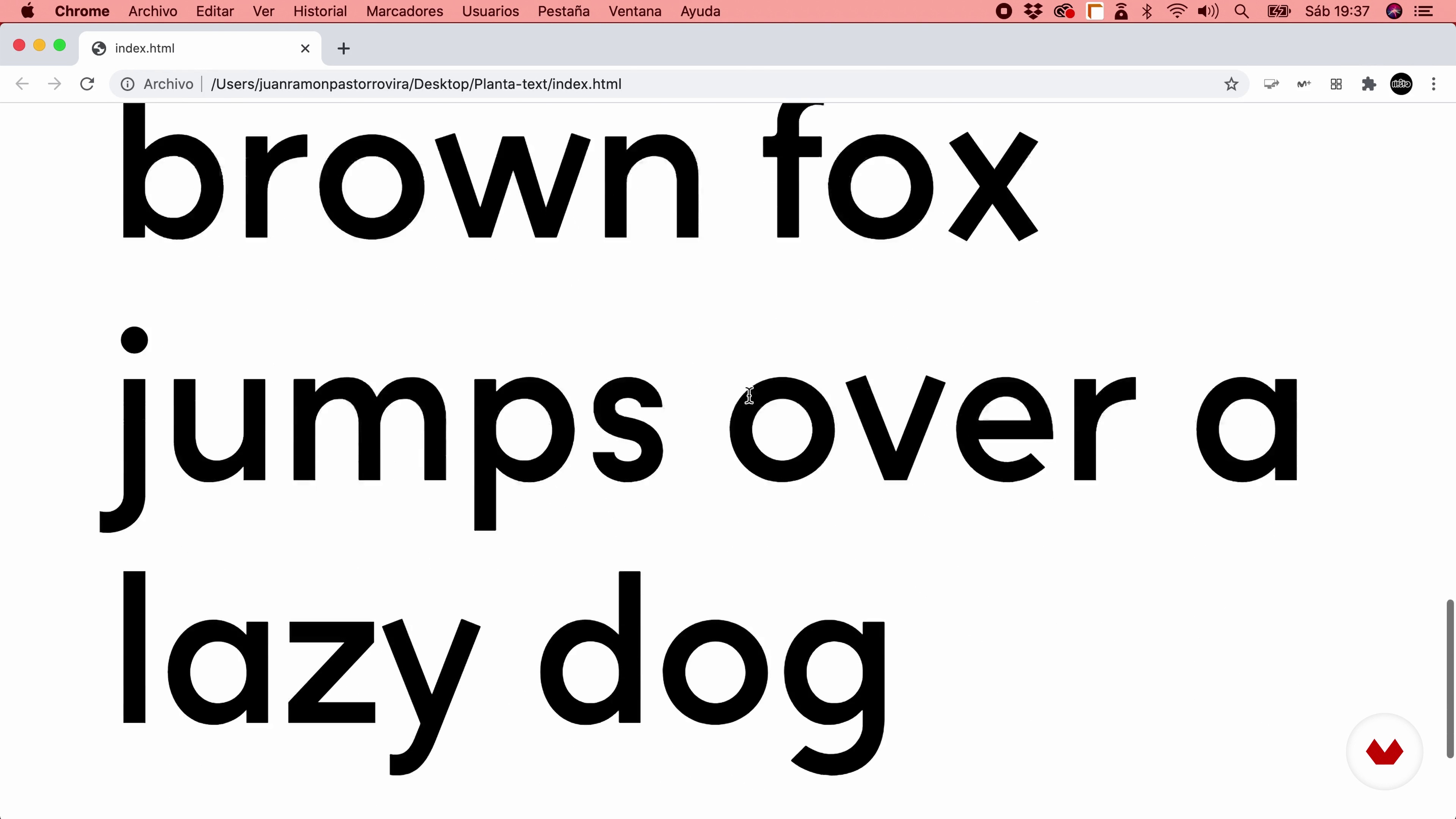
Task: Open the Dropbox menu bar icon
Action: 1033,11
